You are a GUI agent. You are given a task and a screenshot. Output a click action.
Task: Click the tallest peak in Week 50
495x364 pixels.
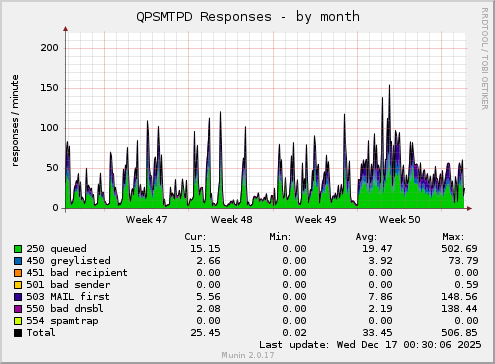pyautogui.click(x=389, y=86)
